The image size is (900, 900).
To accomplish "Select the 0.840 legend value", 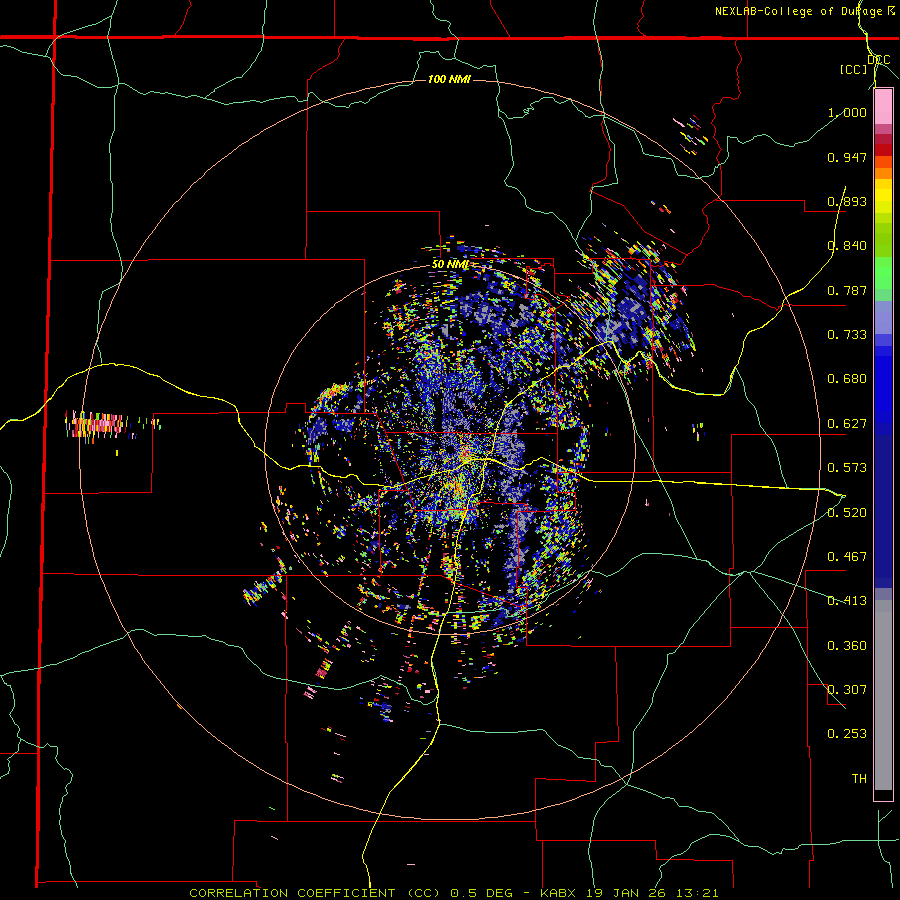I will coord(847,246).
